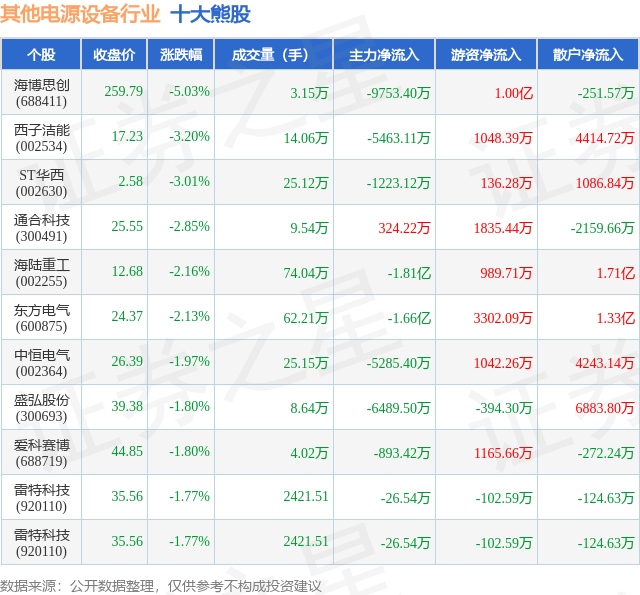Click the 成交量（手）column header

(x=273, y=54)
